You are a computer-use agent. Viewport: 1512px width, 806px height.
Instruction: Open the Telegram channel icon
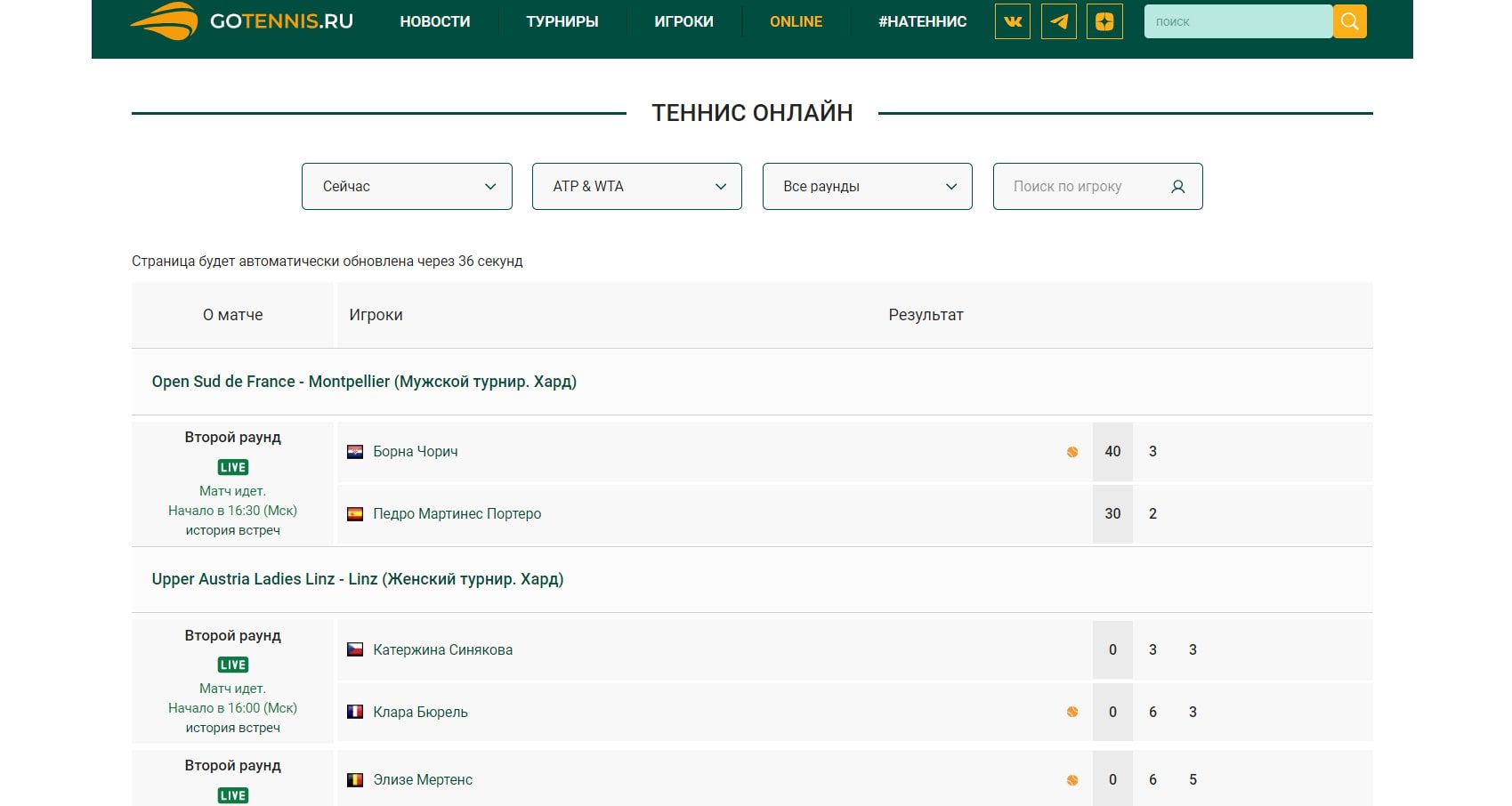tap(1058, 21)
